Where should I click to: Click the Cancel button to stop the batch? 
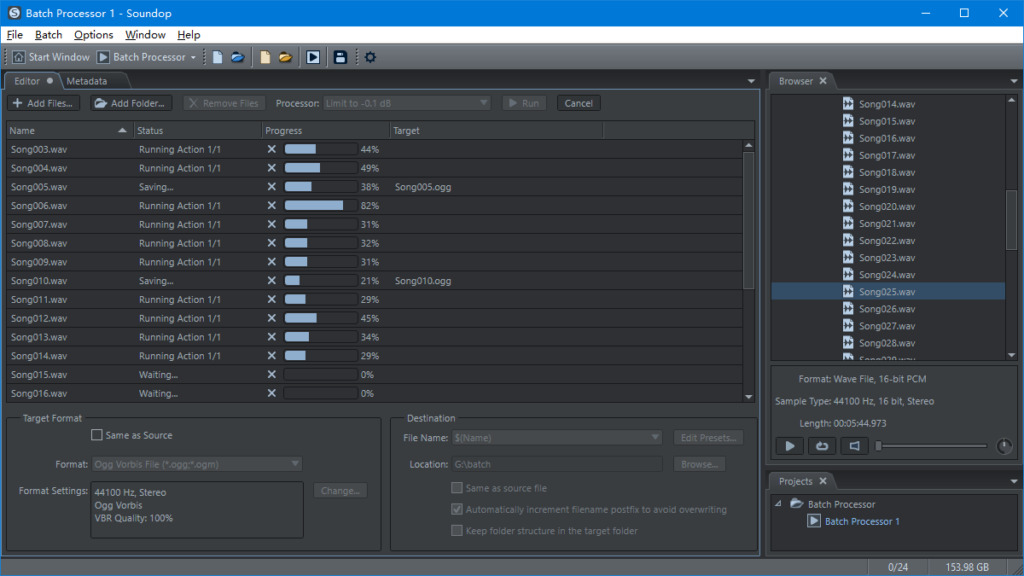(x=580, y=102)
